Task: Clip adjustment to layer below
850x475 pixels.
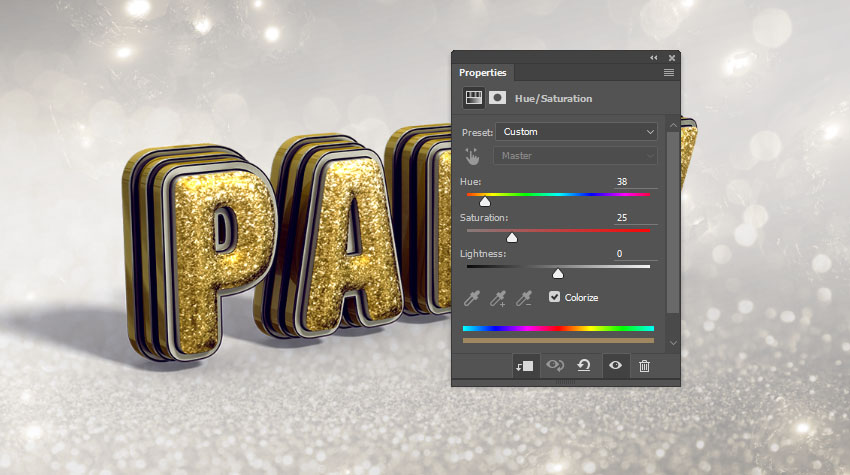Action: (x=524, y=366)
